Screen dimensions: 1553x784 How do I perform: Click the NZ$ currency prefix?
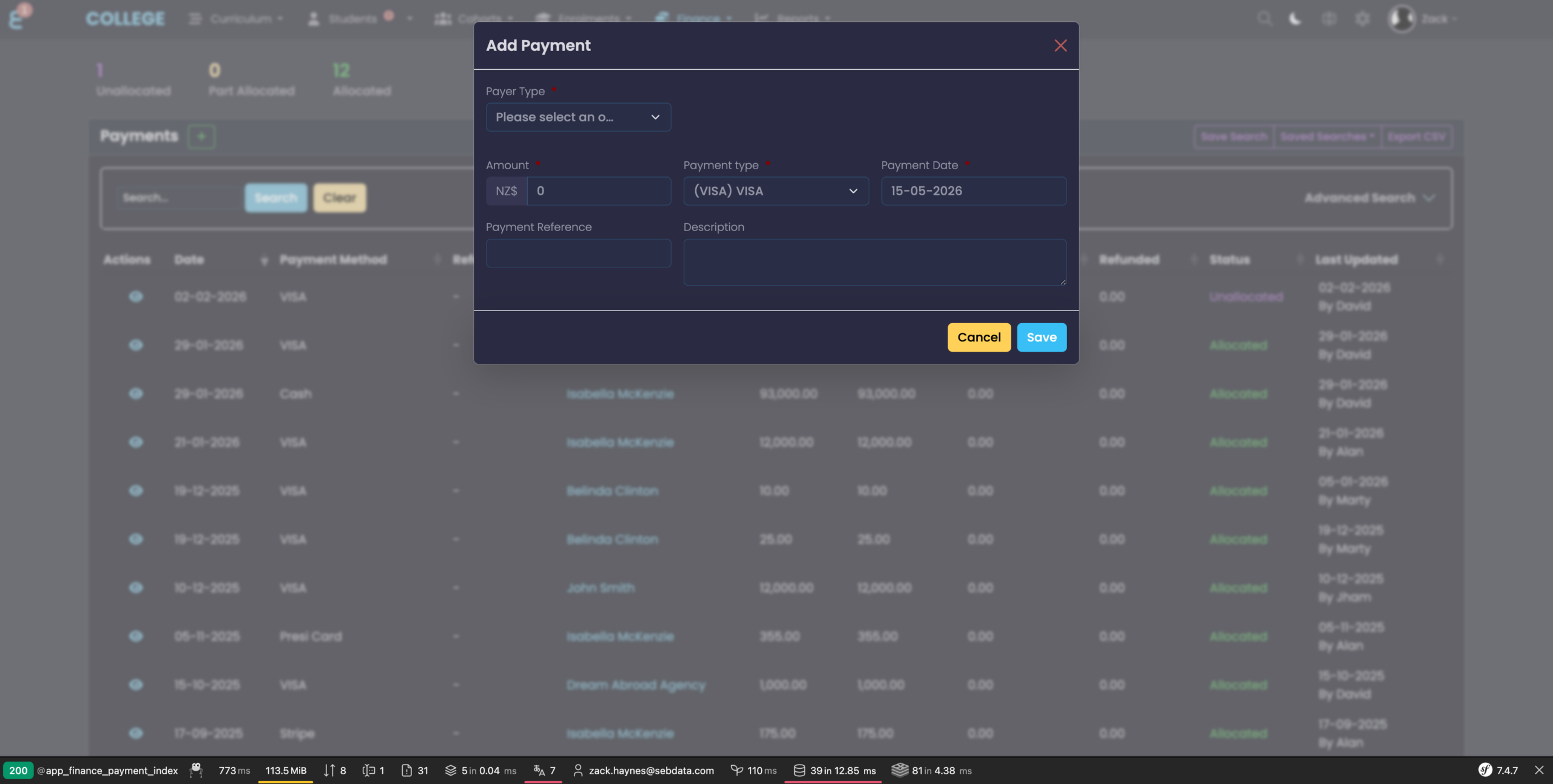click(506, 191)
